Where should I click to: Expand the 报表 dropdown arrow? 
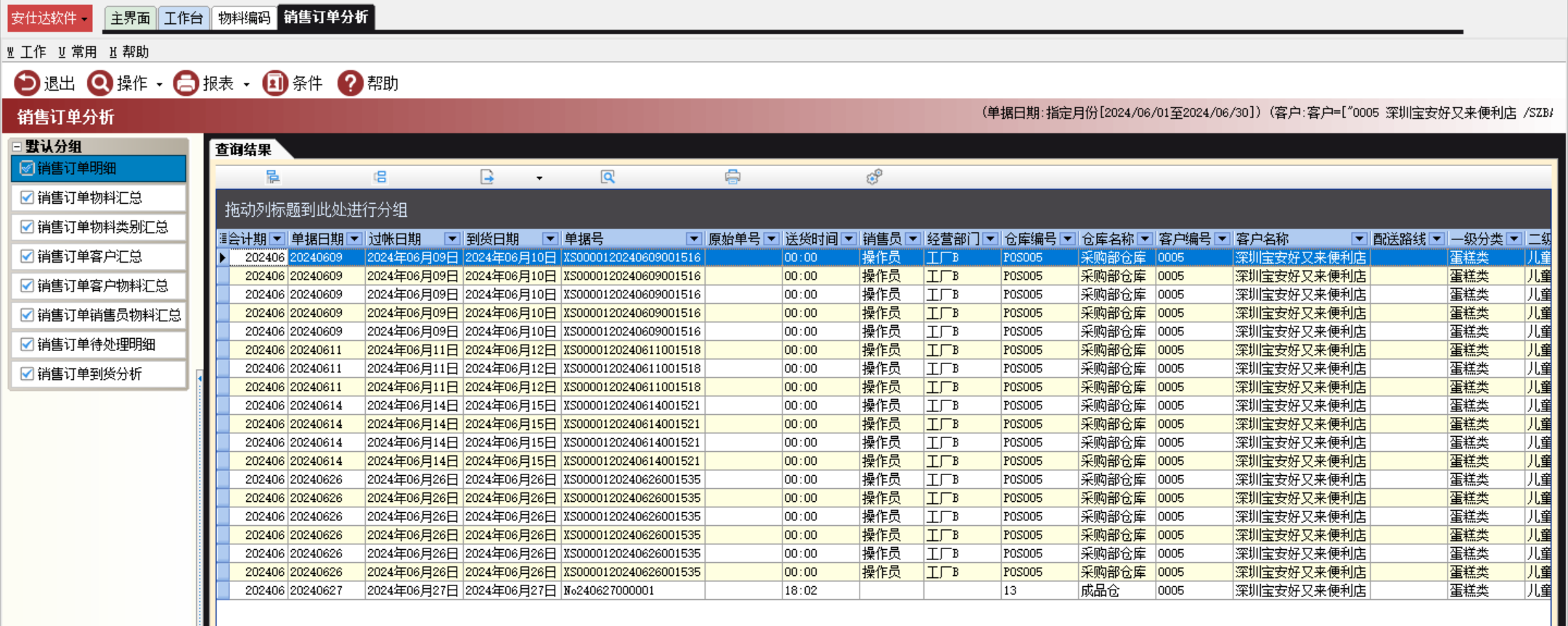247,85
